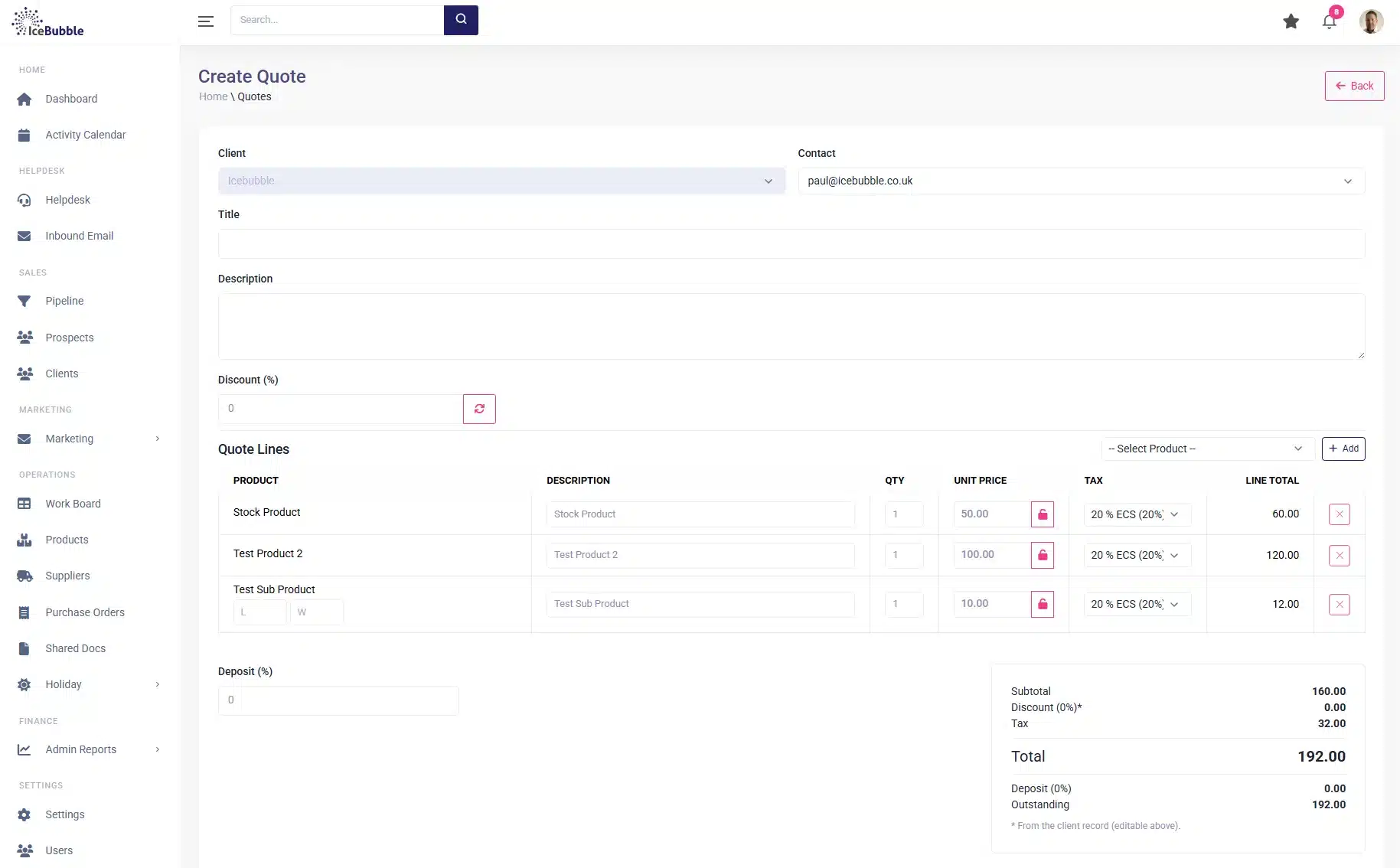
Task: Open the user profile avatar
Action: pos(1370,21)
